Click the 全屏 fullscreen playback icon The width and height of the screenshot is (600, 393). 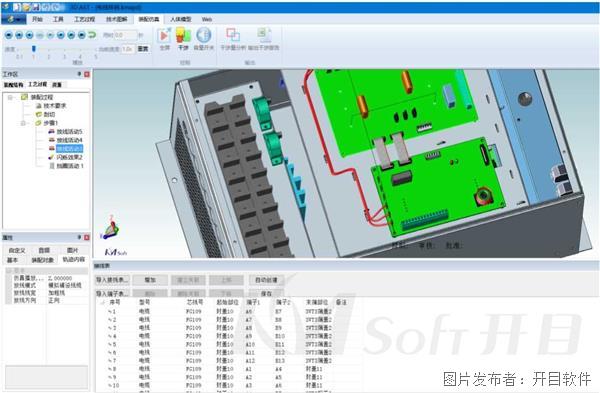tap(164, 36)
